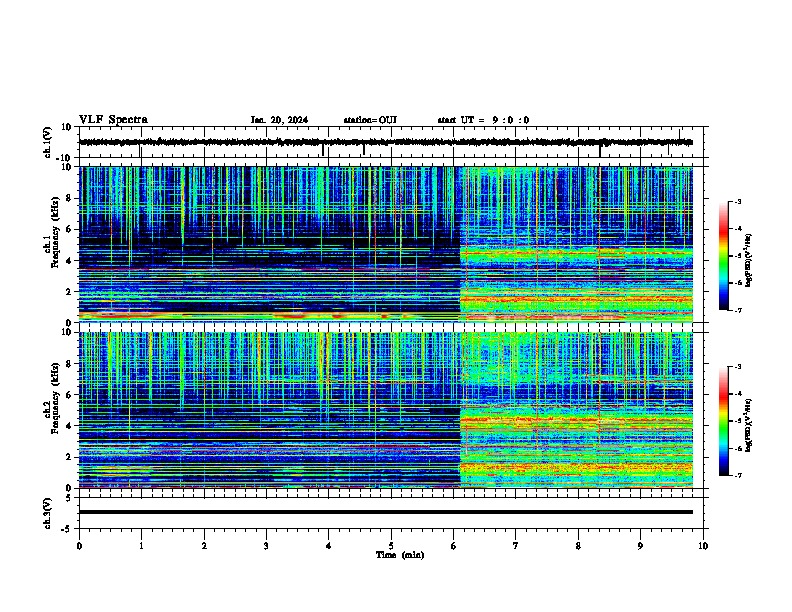Click the ch.1 "Frequency (kHz)" axis label
The height and width of the screenshot is (612, 792).
[55, 233]
